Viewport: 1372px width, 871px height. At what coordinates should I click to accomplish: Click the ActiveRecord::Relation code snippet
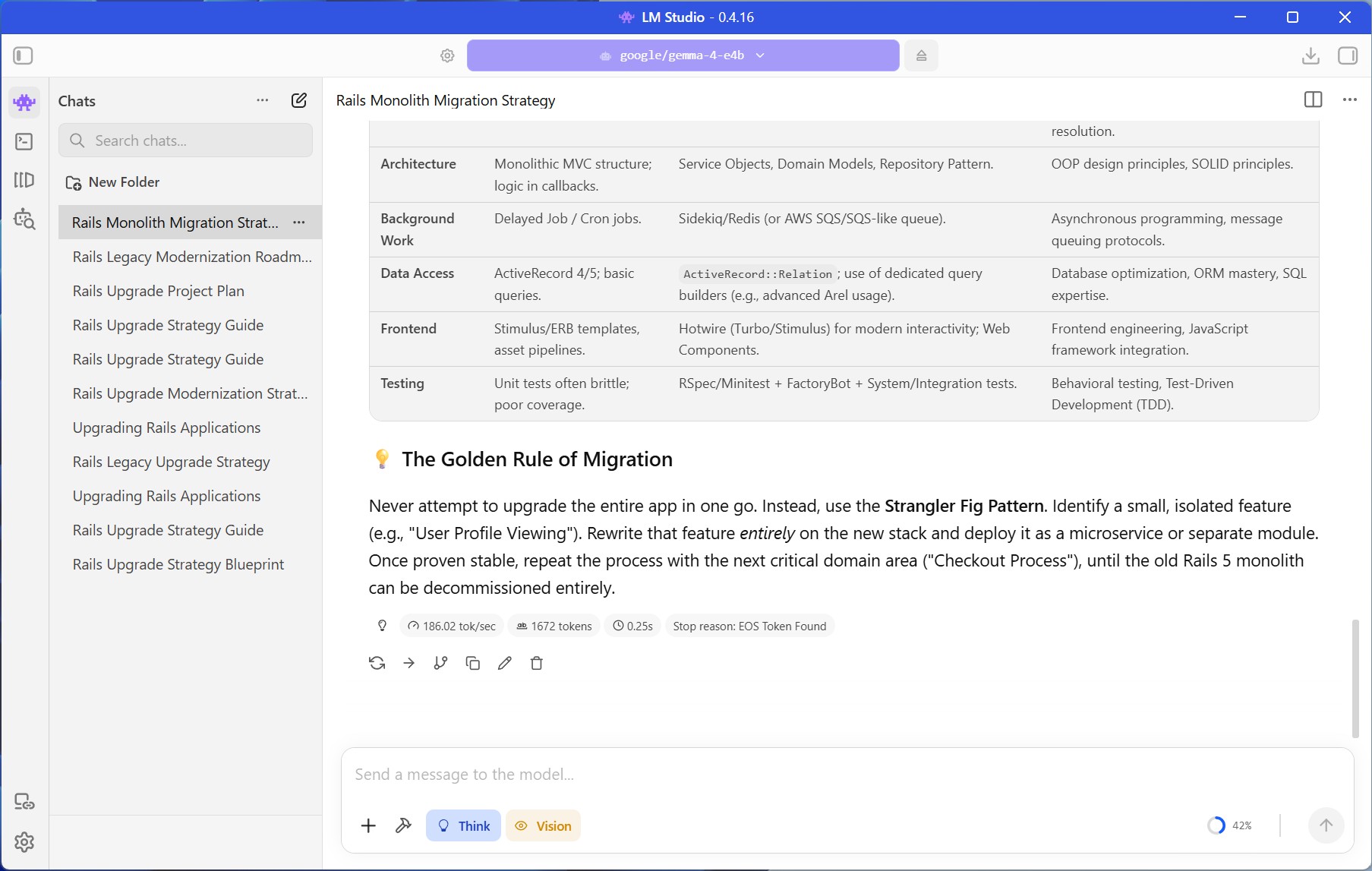(x=758, y=274)
